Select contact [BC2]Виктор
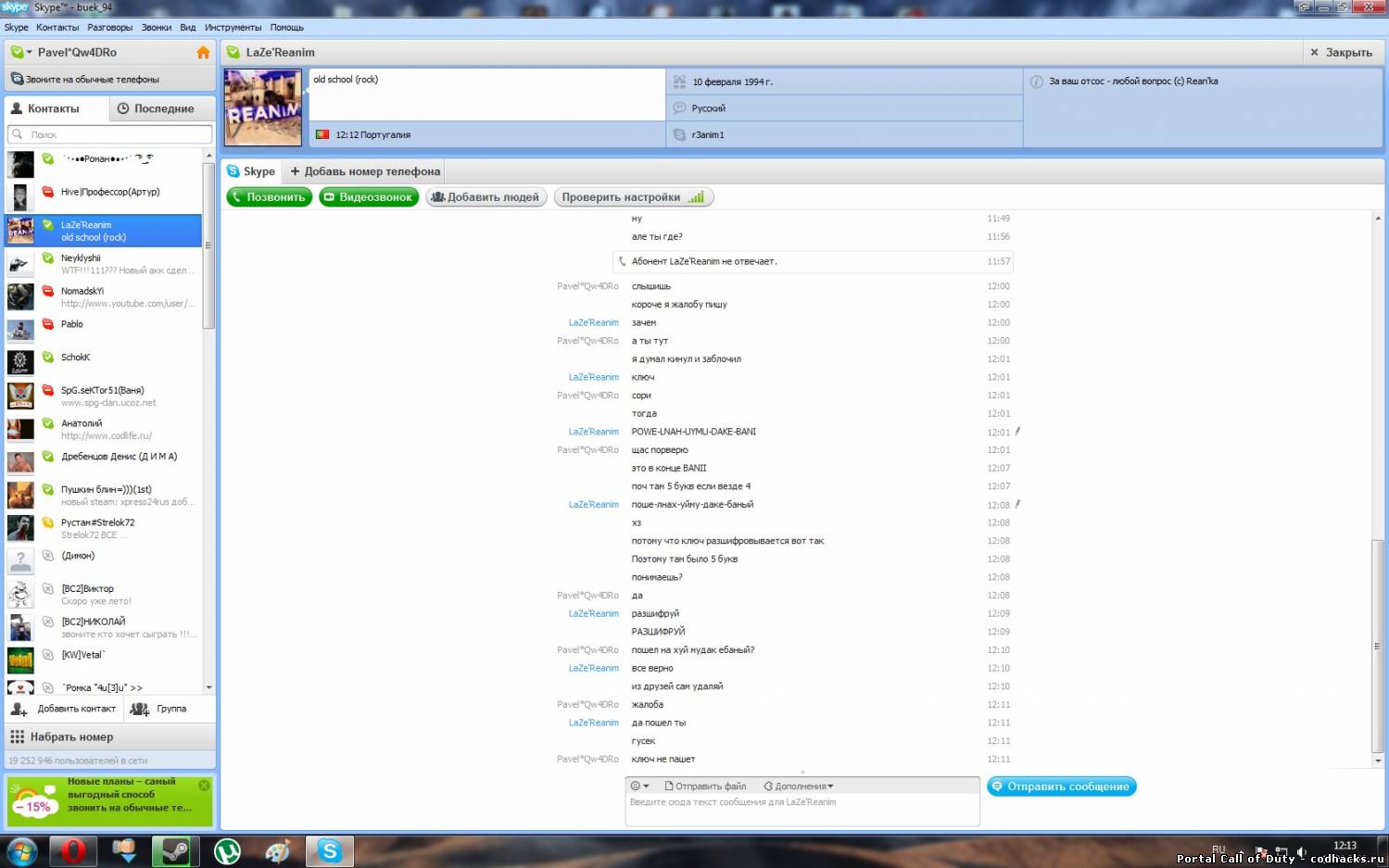 click(104, 595)
